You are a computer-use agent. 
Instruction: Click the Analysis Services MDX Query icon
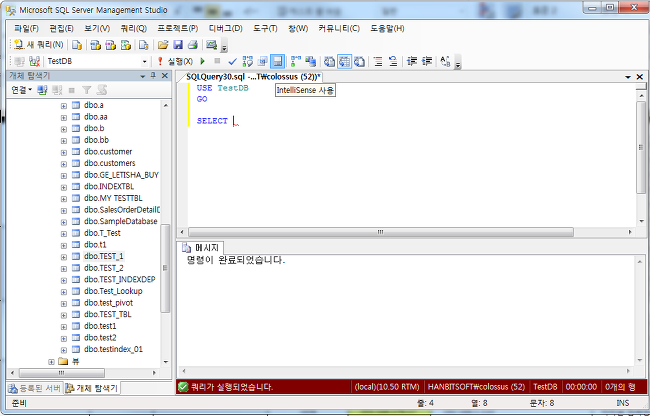point(96,45)
